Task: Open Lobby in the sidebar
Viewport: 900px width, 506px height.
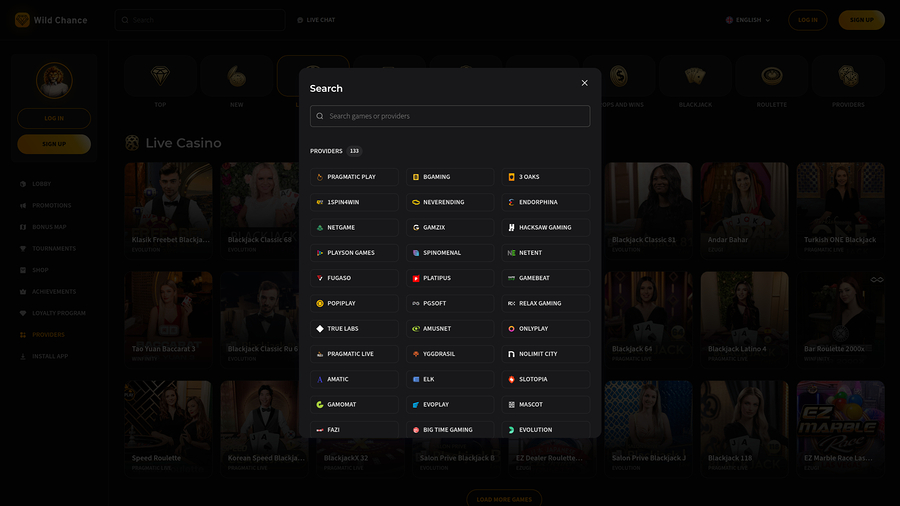Action: (x=36, y=184)
